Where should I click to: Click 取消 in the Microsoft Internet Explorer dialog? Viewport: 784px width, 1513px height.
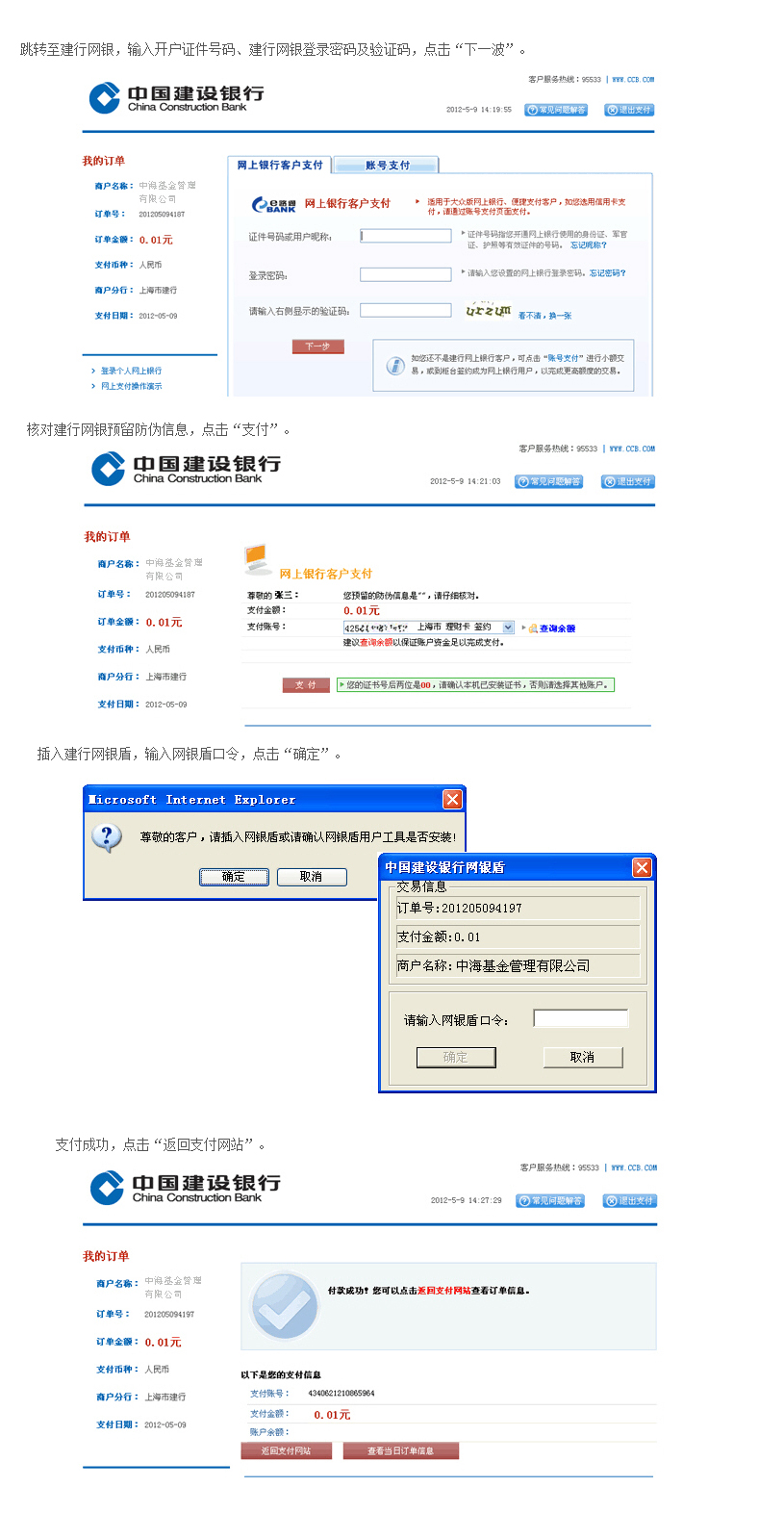pos(312,877)
